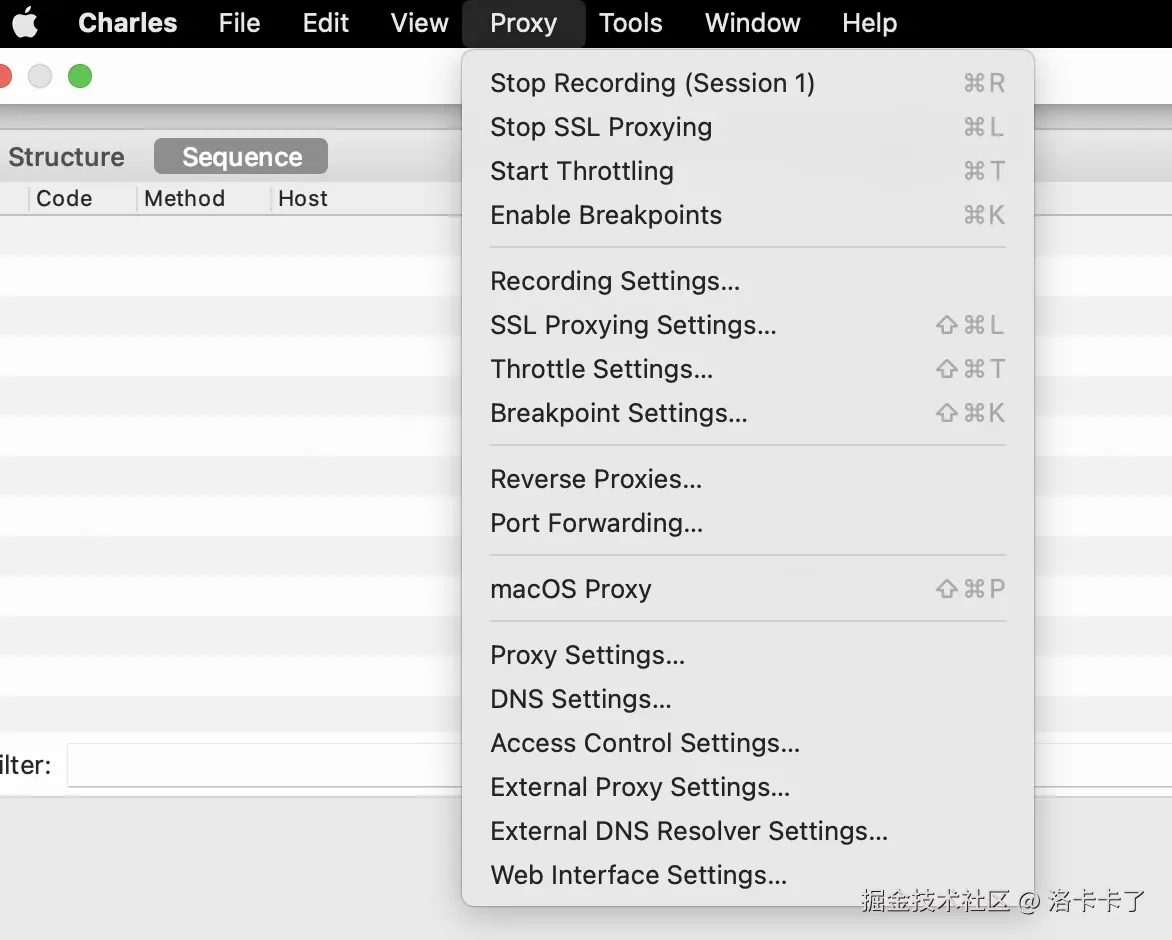Open Web Interface Settings...
Image resolution: width=1172 pixels, height=940 pixels.
(x=747, y=876)
